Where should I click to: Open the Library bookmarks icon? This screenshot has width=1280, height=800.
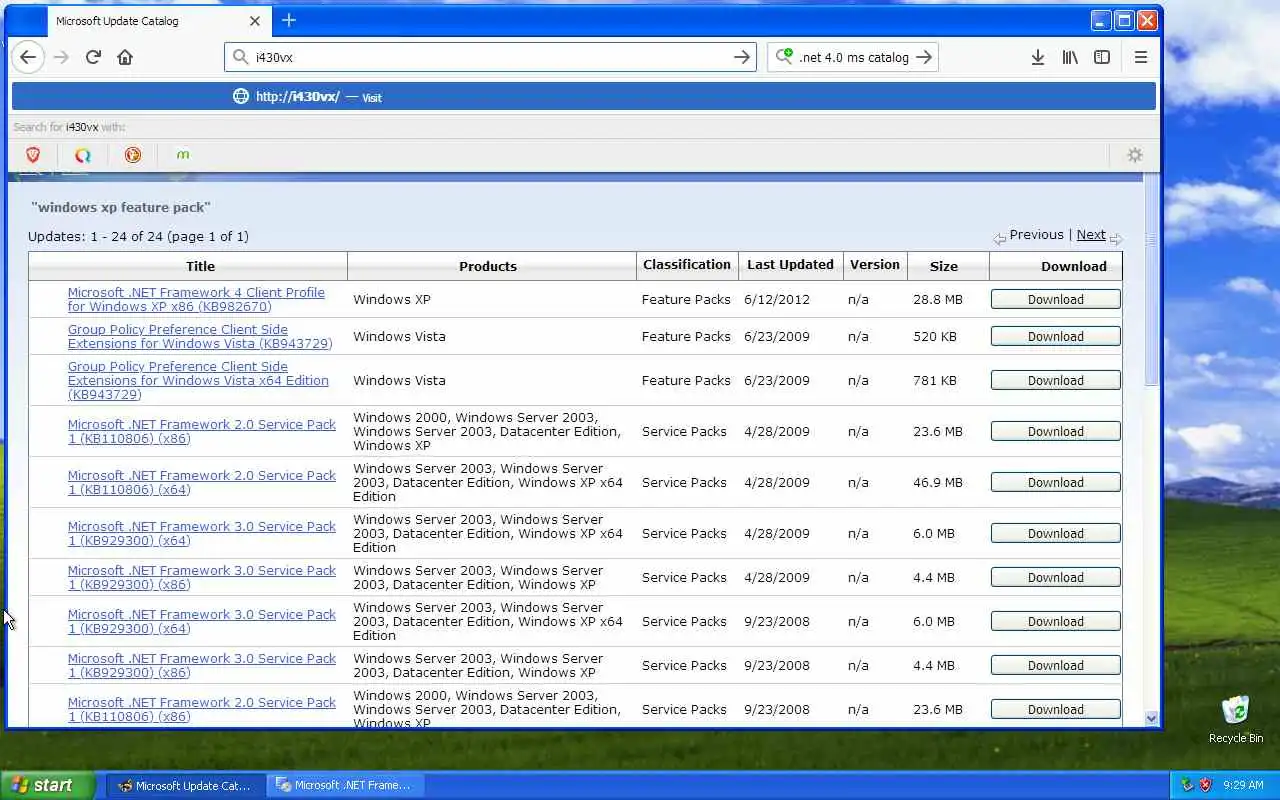tap(1070, 57)
